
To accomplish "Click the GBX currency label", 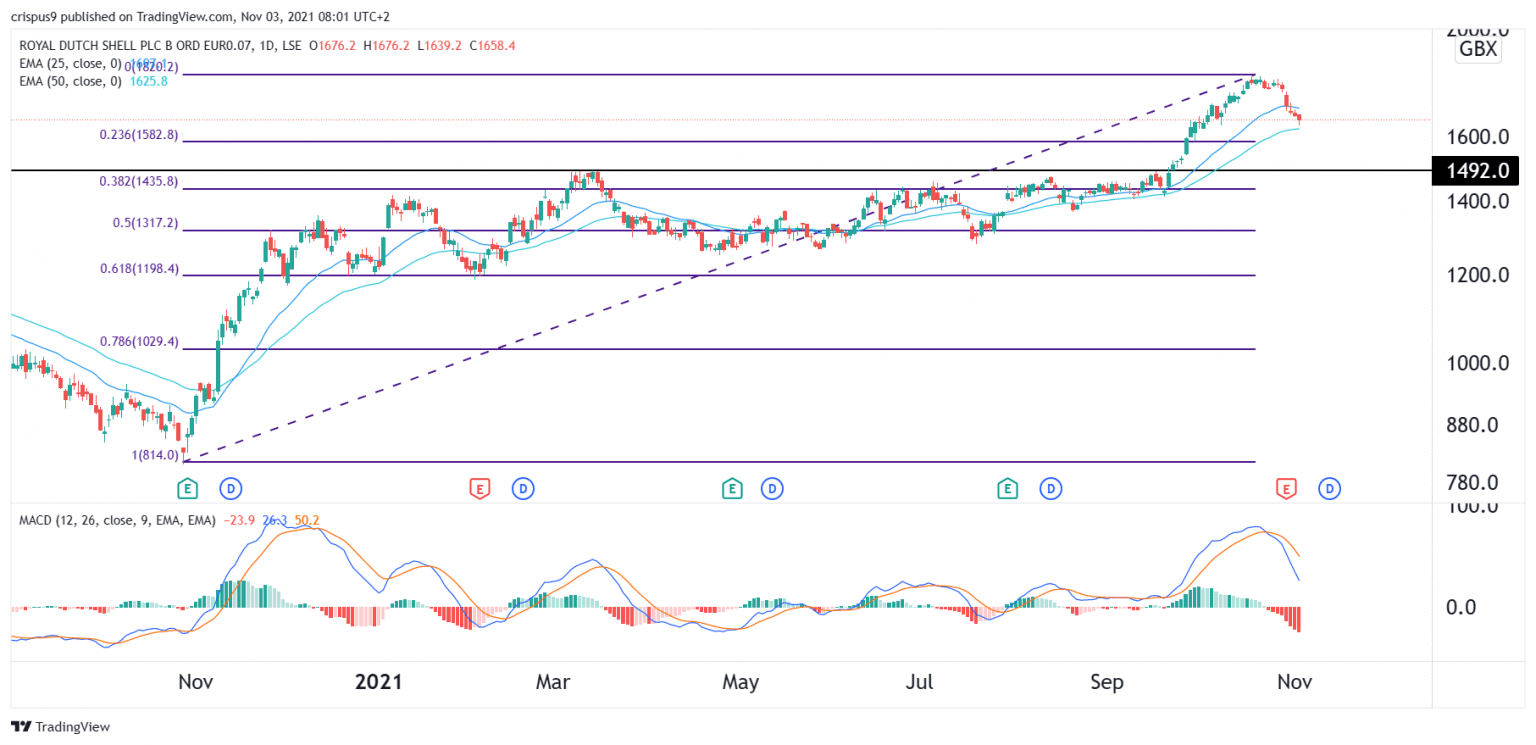I will point(1477,50).
